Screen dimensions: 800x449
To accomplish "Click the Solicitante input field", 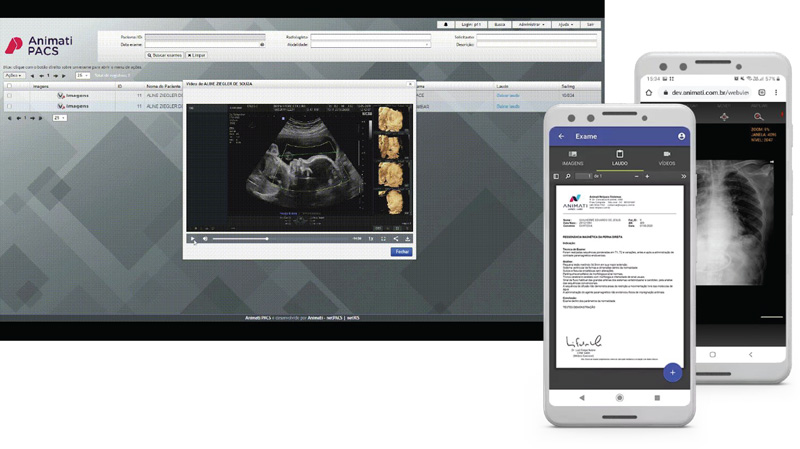I will [x=536, y=37].
